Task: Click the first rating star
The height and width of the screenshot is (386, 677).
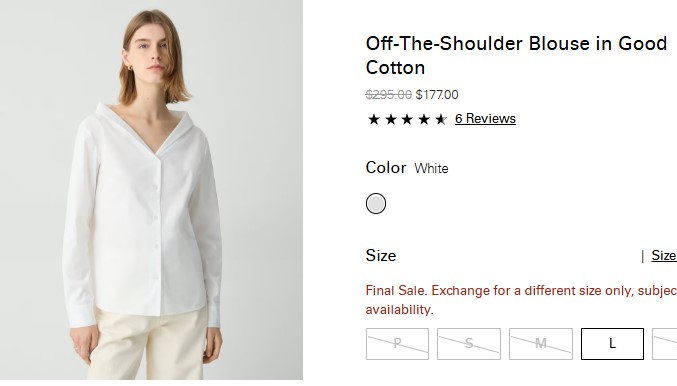Action: click(374, 119)
